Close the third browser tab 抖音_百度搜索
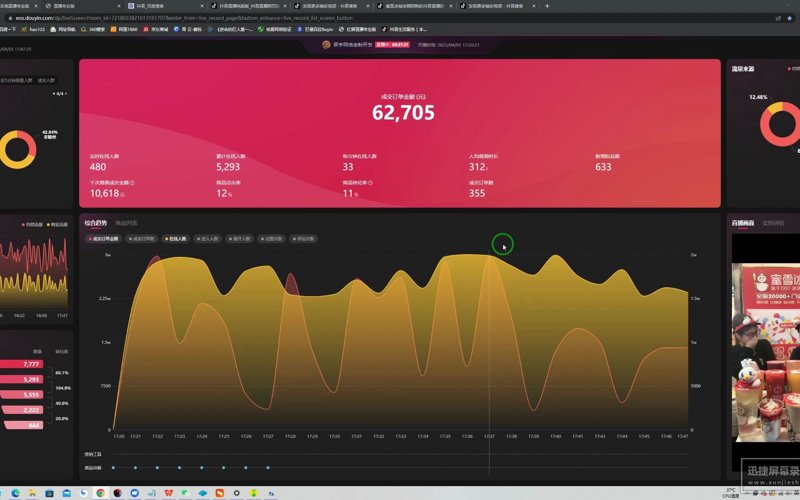 point(203,6)
